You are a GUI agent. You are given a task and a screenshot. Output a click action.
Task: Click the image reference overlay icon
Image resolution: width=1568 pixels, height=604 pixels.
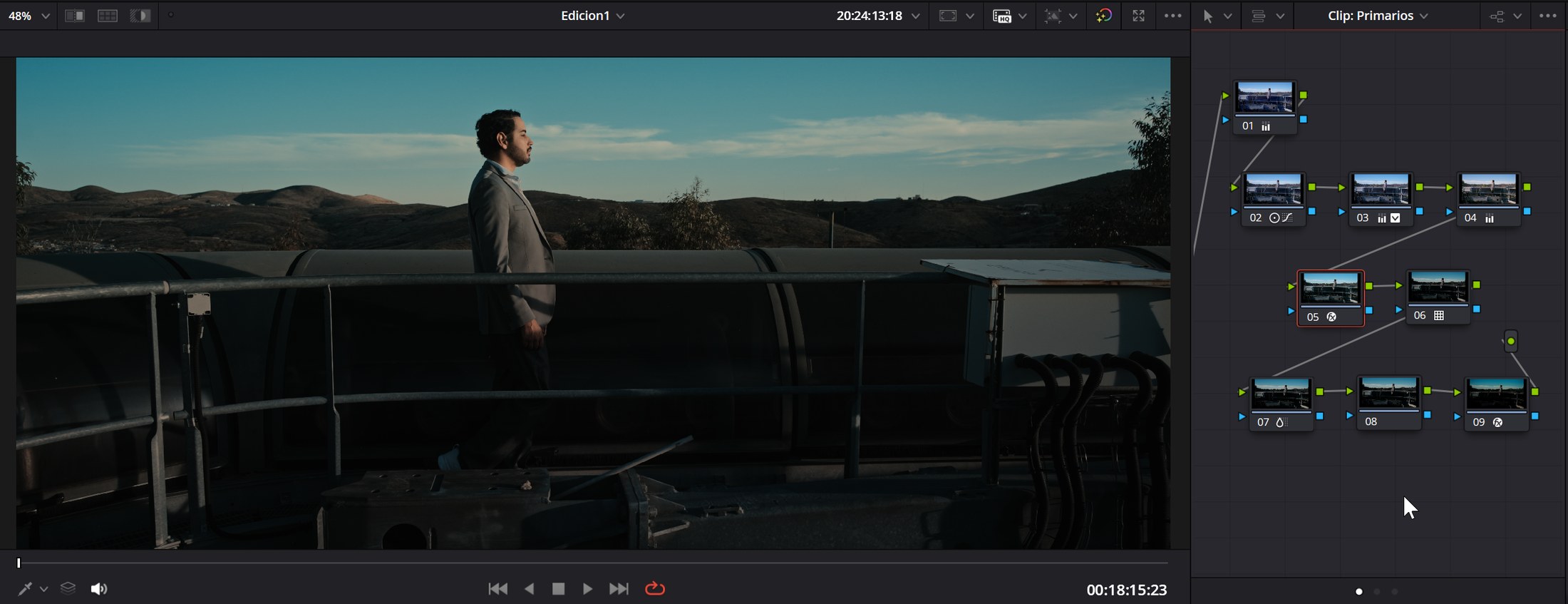click(x=1053, y=16)
